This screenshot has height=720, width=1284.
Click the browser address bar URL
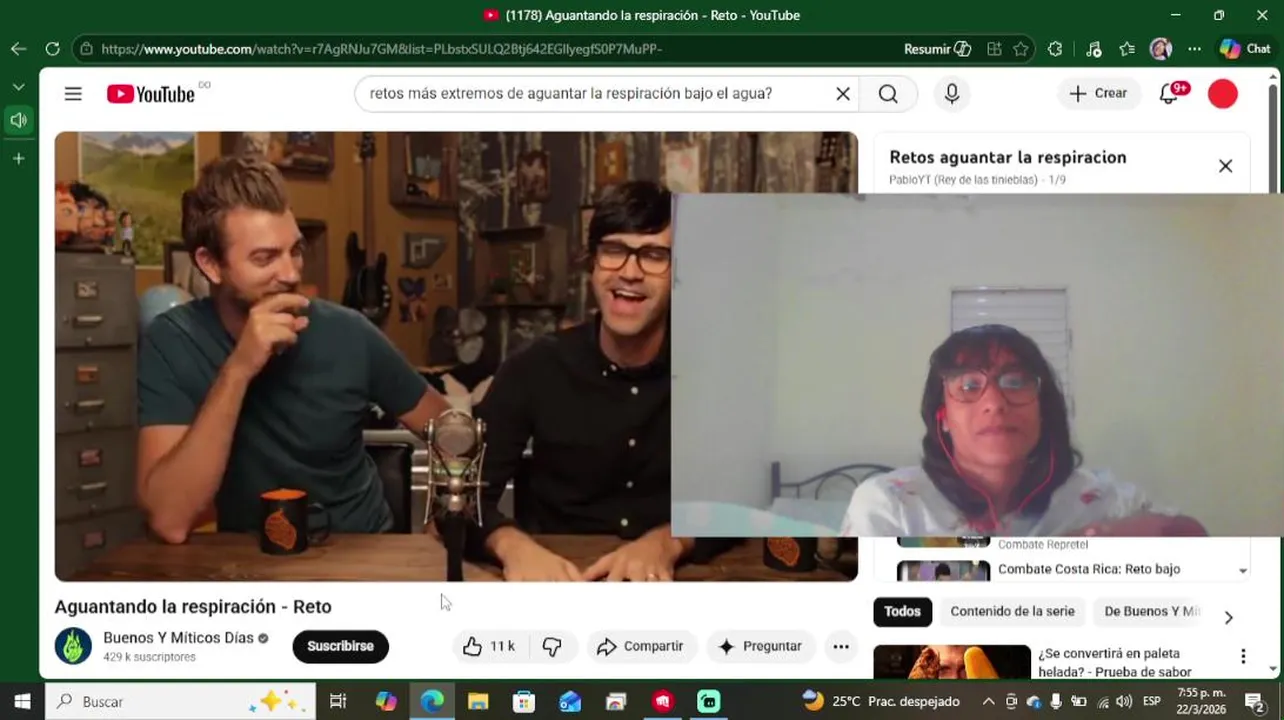tap(381, 49)
